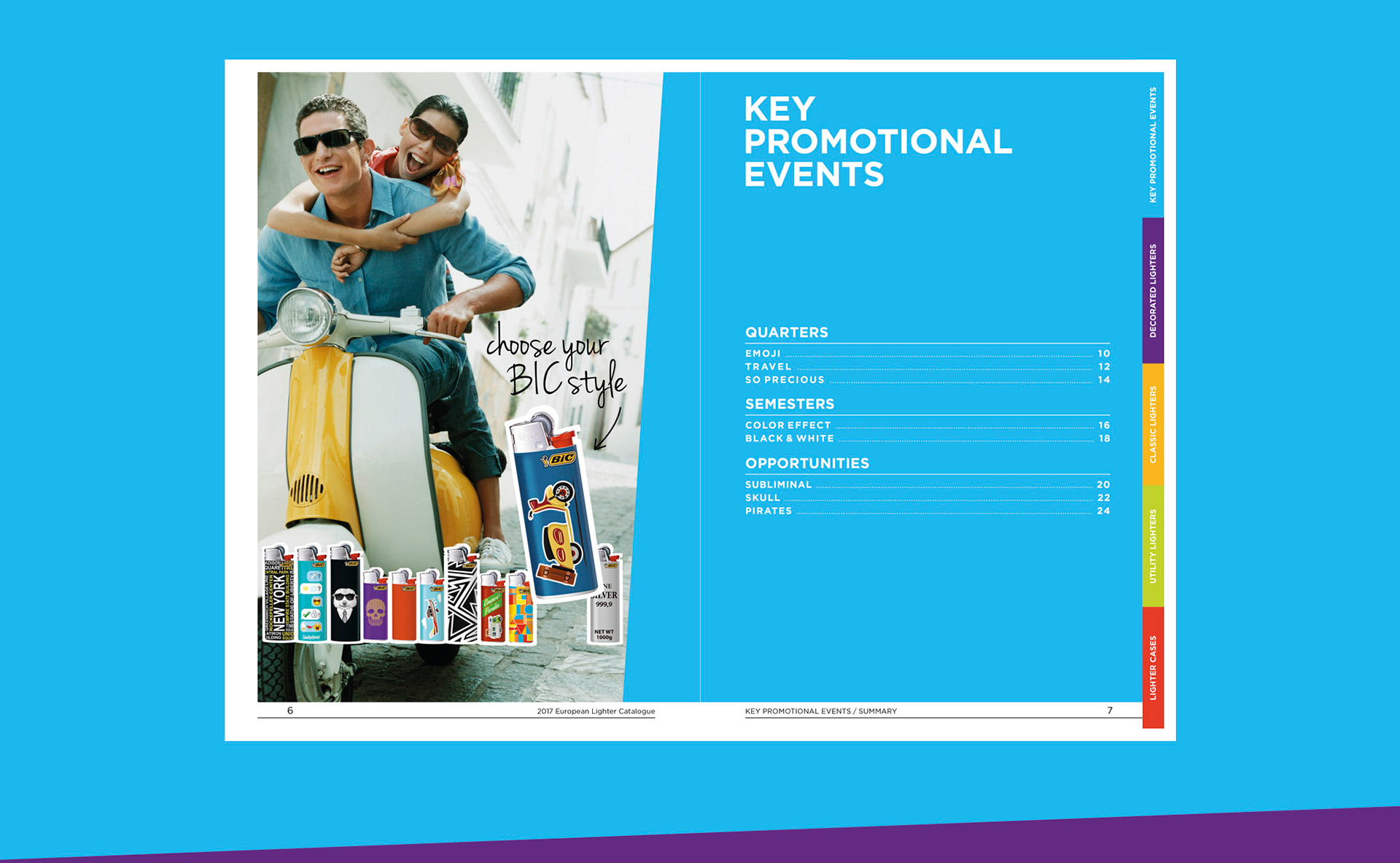Screen dimensions: 1400x863
Task: Click page number 12 beside Travel
Action: click(1104, 367)
